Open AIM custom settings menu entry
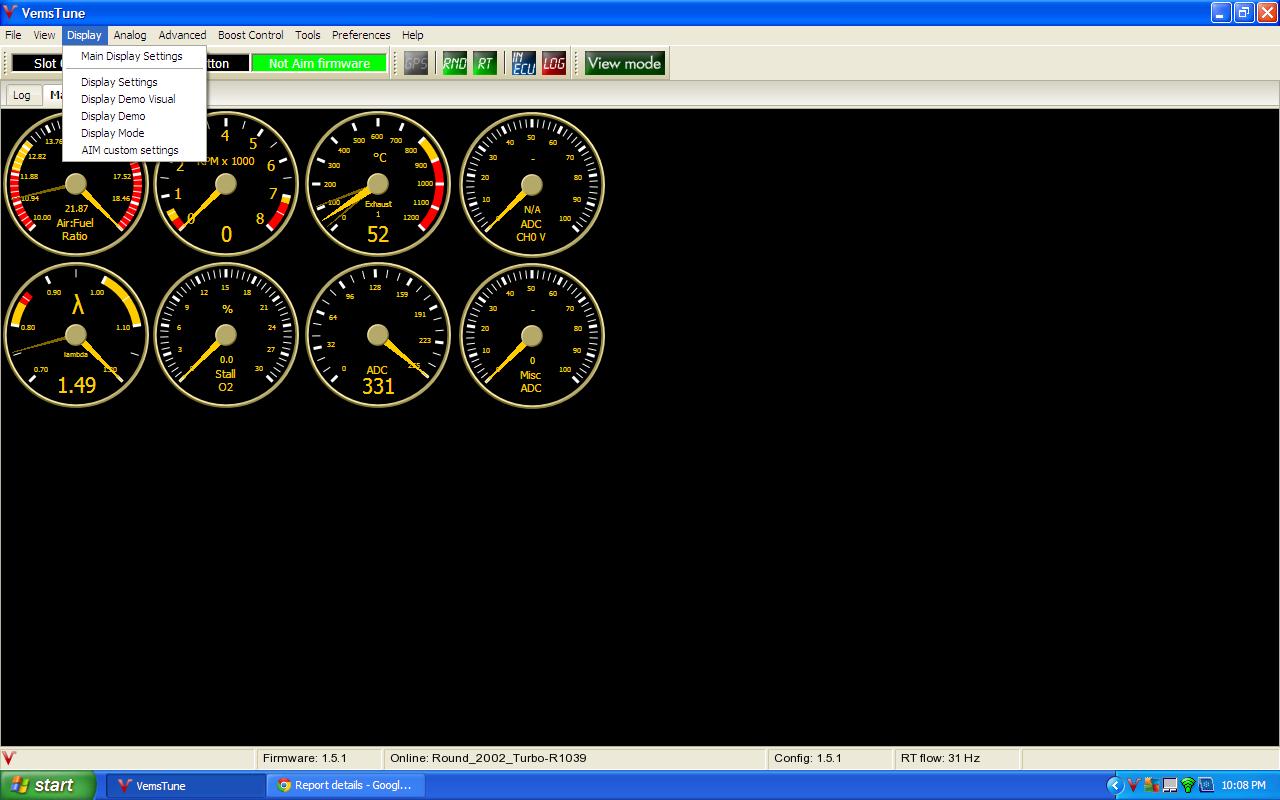Image resolution: width=1280 pixels, height=800 pixels. pos(134,150)
